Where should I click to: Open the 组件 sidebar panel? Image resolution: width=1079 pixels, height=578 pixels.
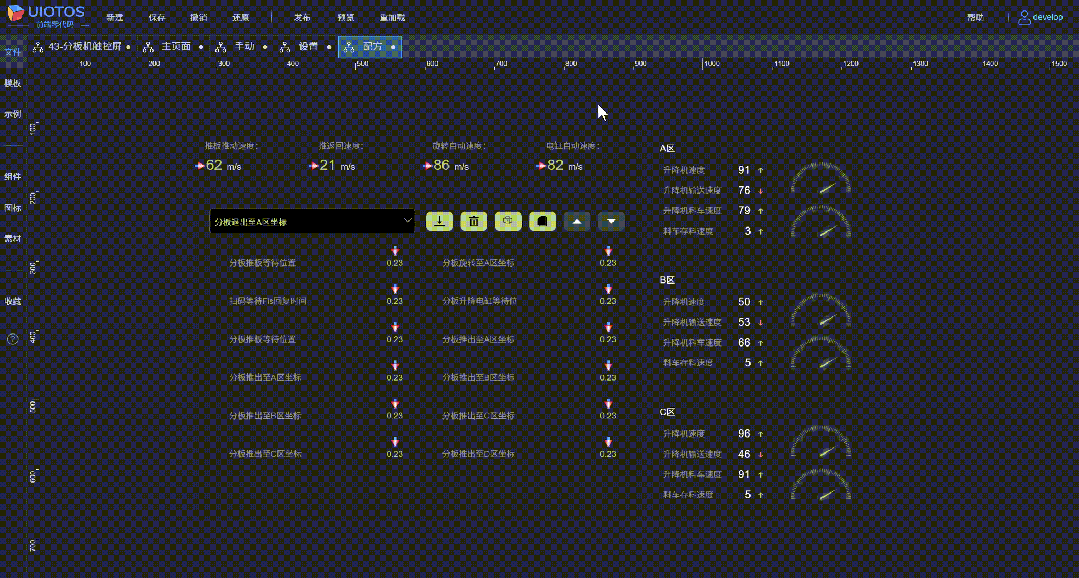click(12, 177)
